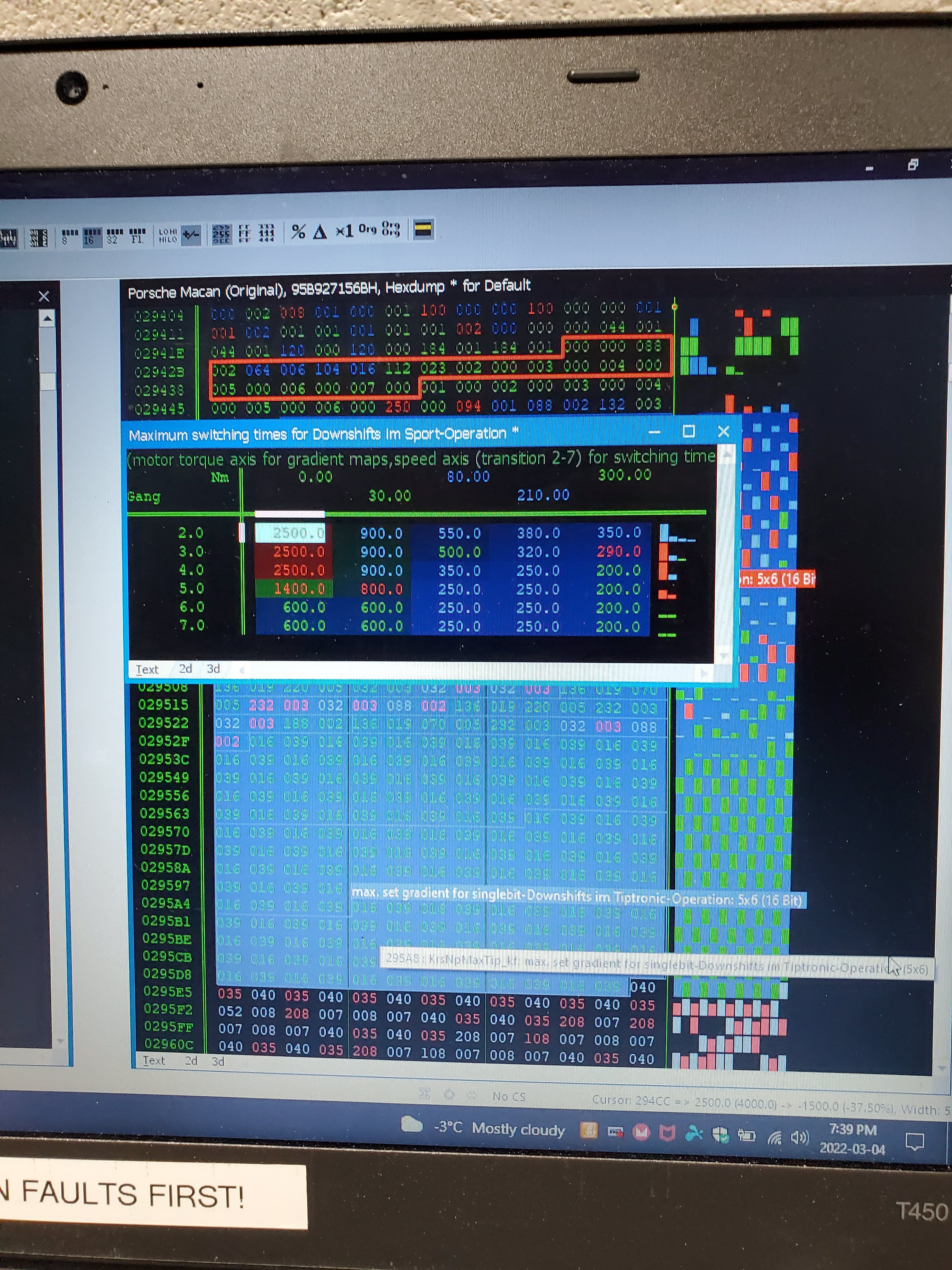
Task: Select the 350.0 cell in Gang 4.0 row
Action: point(460,571)
